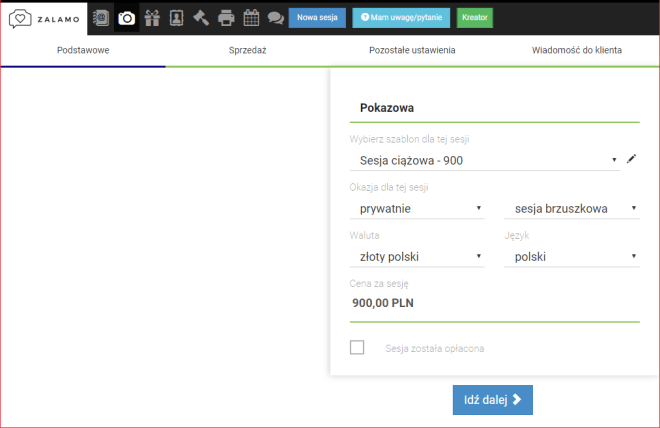The width and height of the screenshot is (660, 428).
Task: Tick the 'Sesja została opłacona' checkbox
Action: click(357, 348)
